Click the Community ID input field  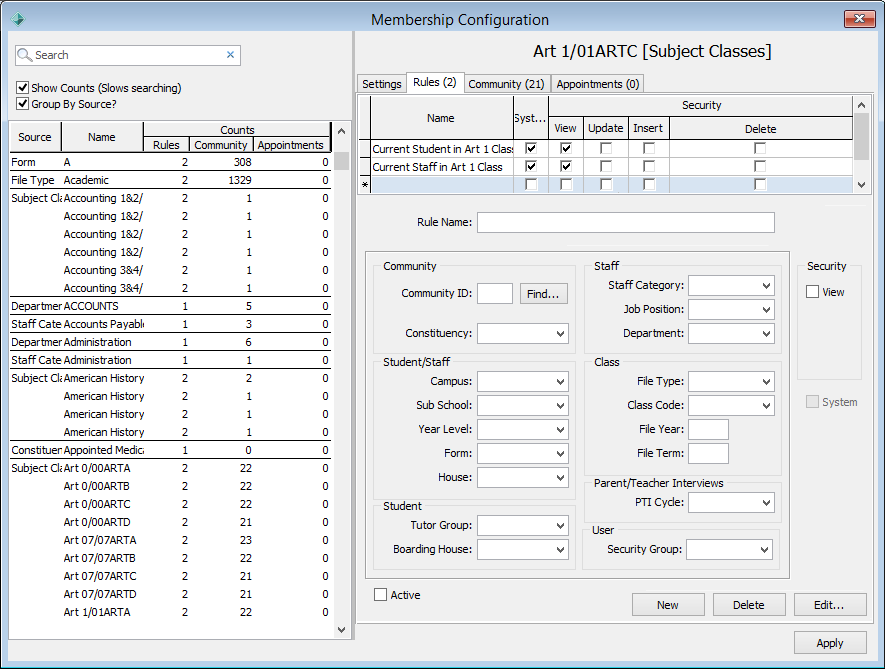click(495, 294)
